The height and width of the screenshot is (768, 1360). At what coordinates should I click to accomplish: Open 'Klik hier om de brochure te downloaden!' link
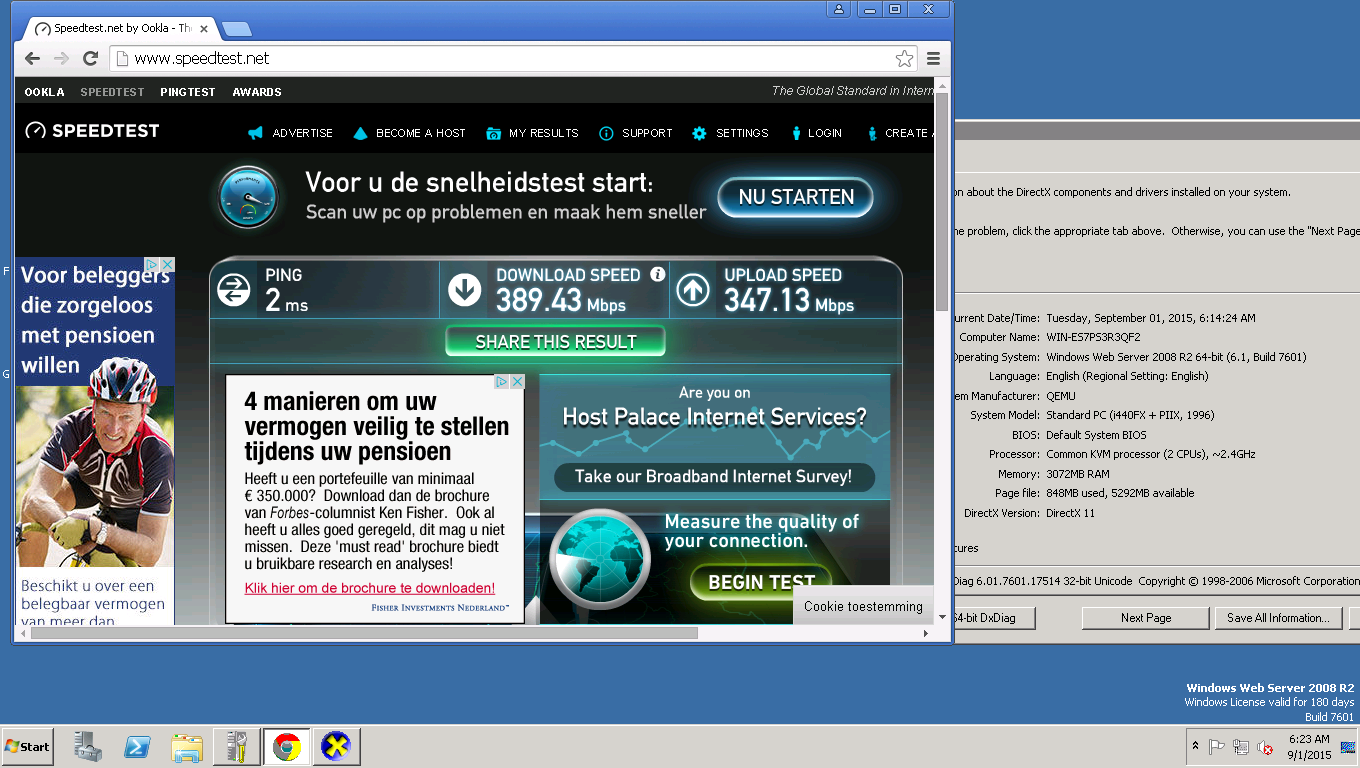coord(370,588)
